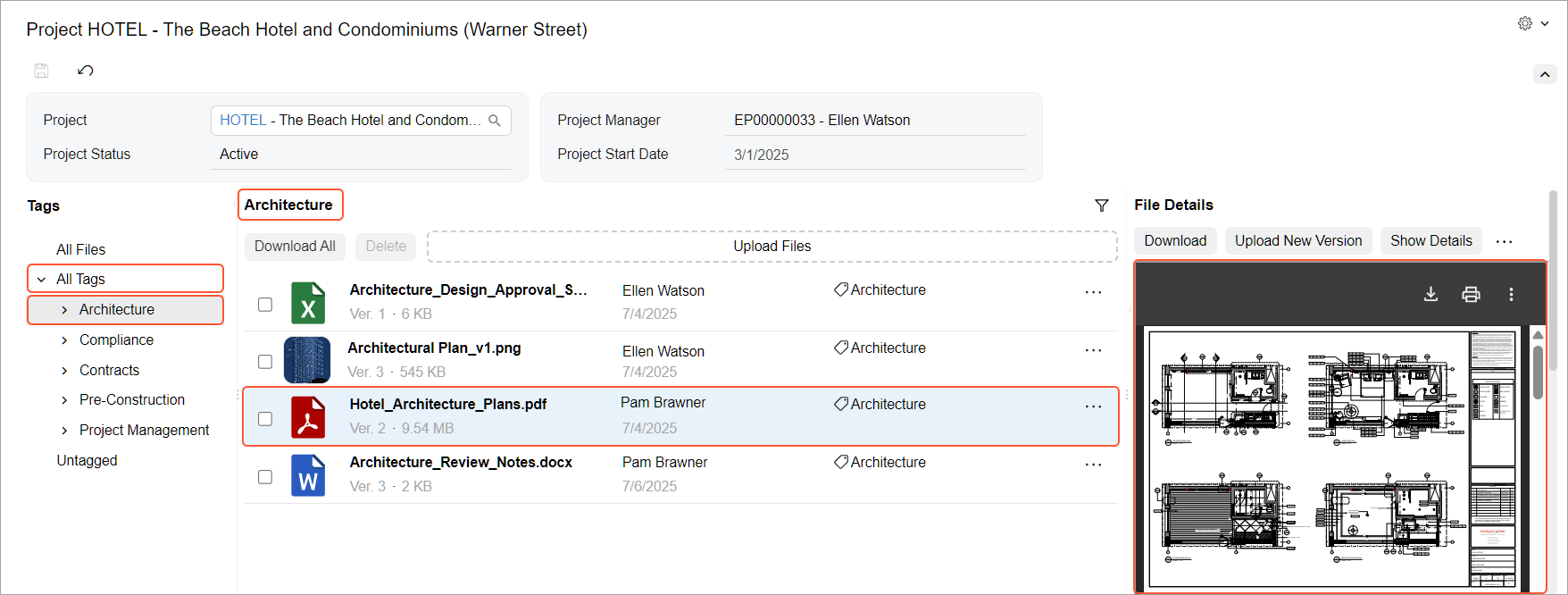Click the Download All button
The width and height of the screenshot is (1568, 595).
coord(295,247)
